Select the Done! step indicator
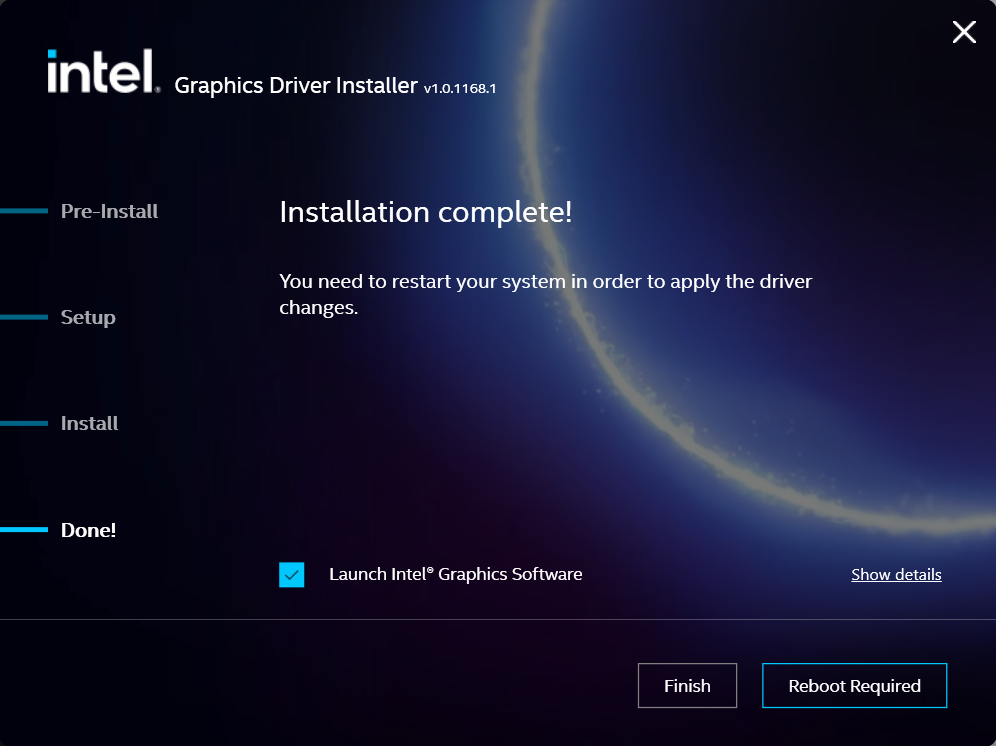This screenshot has width=996, height=746. (x=88, y=530)
